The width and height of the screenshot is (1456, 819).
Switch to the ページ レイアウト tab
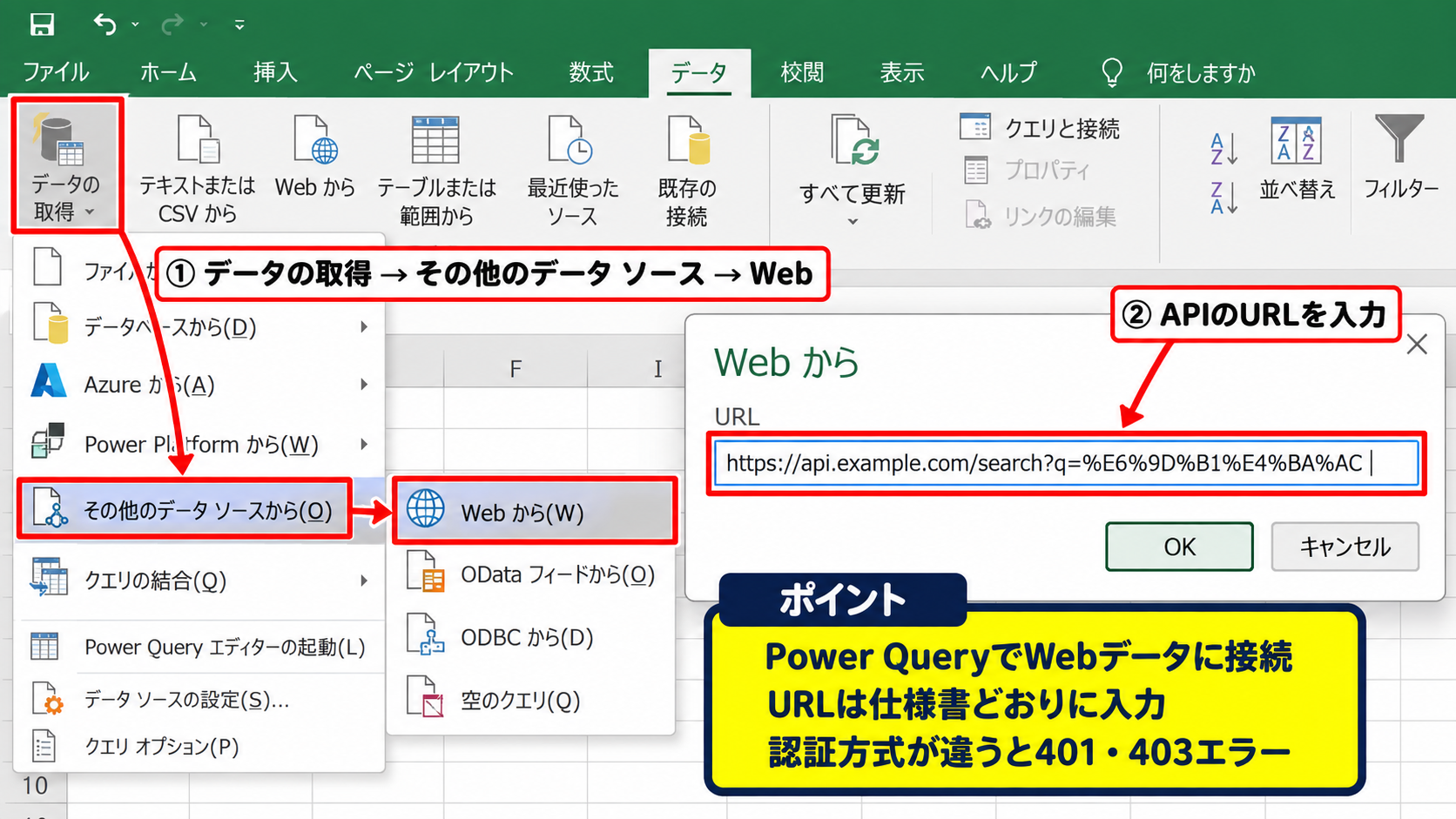pos(434,72)
